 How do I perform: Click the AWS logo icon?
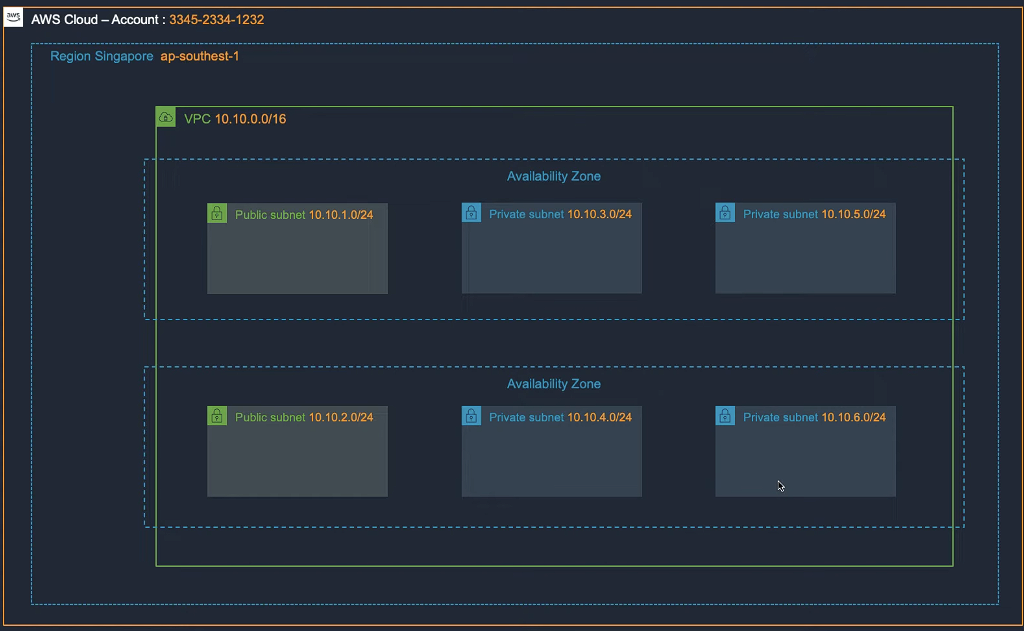(13, 19)
